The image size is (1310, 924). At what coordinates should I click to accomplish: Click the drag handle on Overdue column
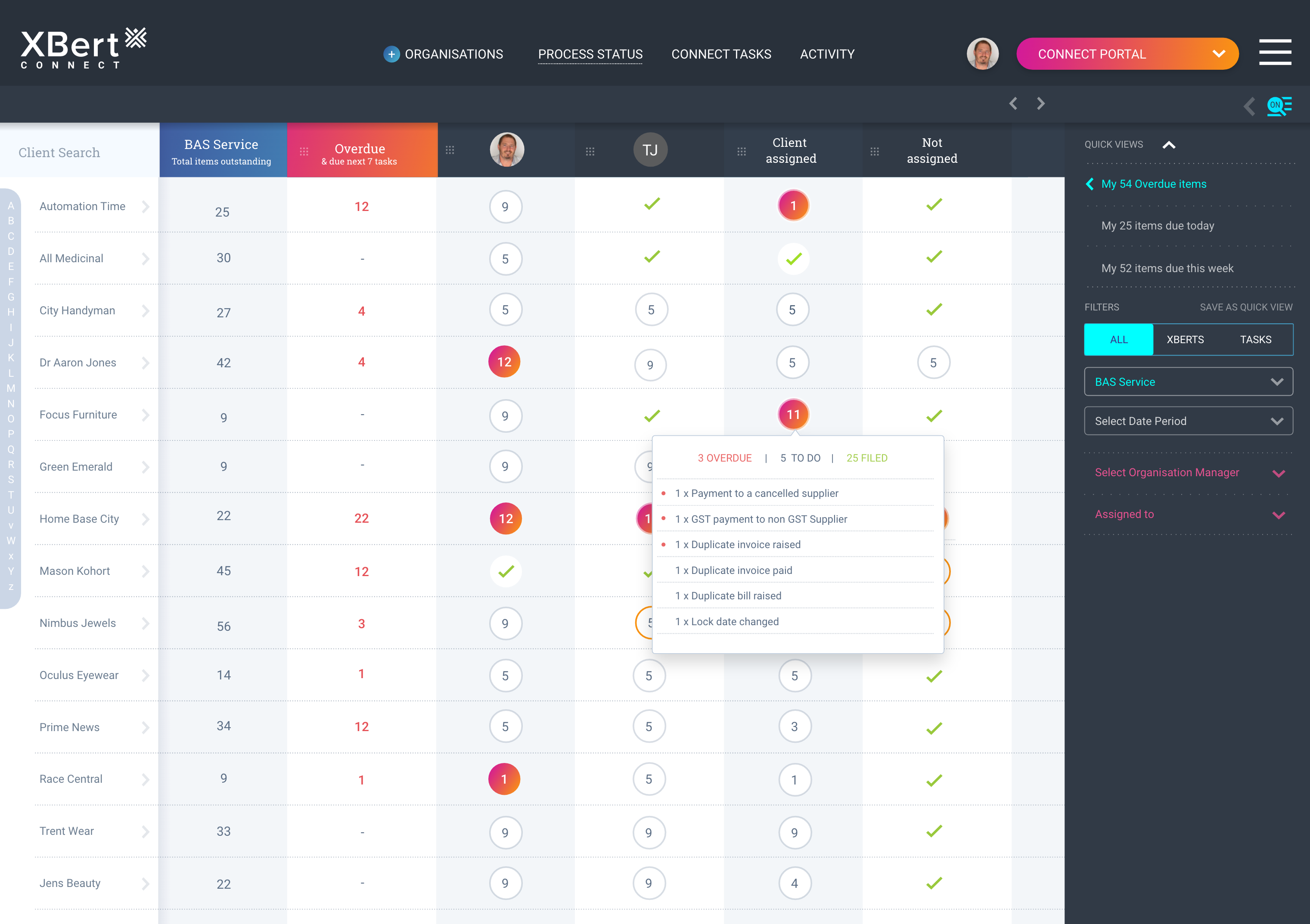pyautogui.click(x=304, y=152)
